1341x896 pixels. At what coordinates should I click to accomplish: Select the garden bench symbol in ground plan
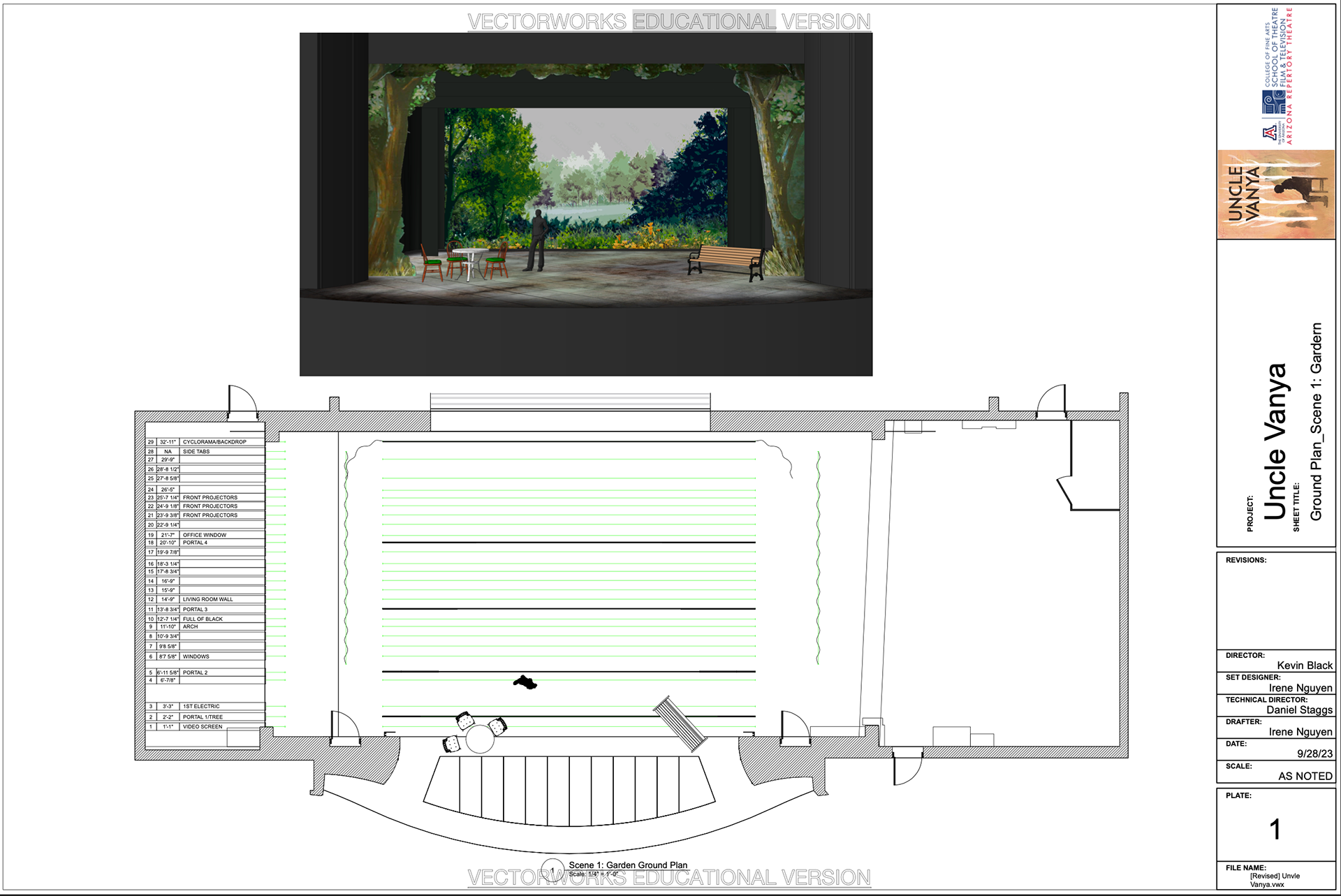coord(680,724)
